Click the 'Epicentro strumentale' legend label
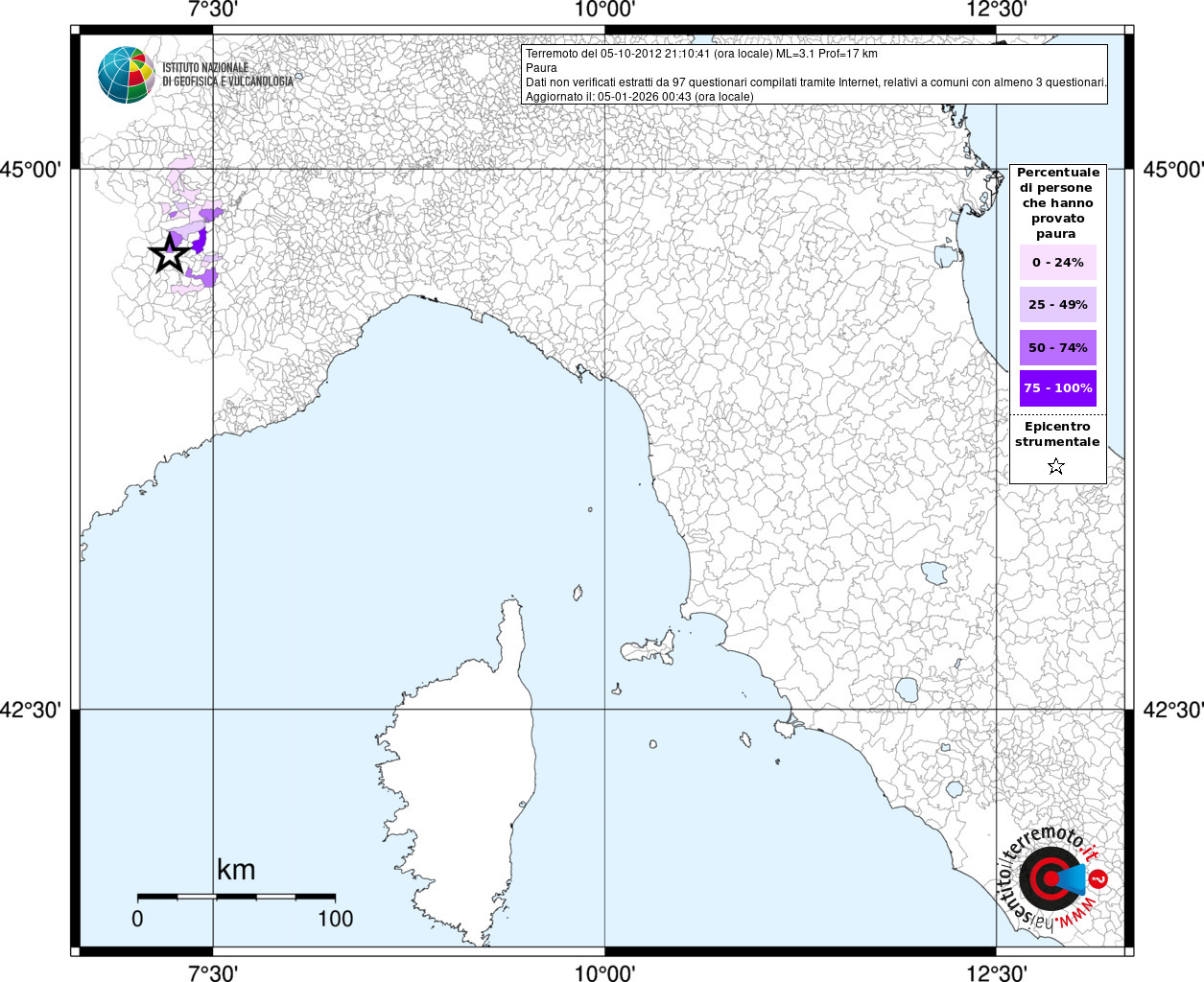 pyautogui.click(x=1057, y=434)
